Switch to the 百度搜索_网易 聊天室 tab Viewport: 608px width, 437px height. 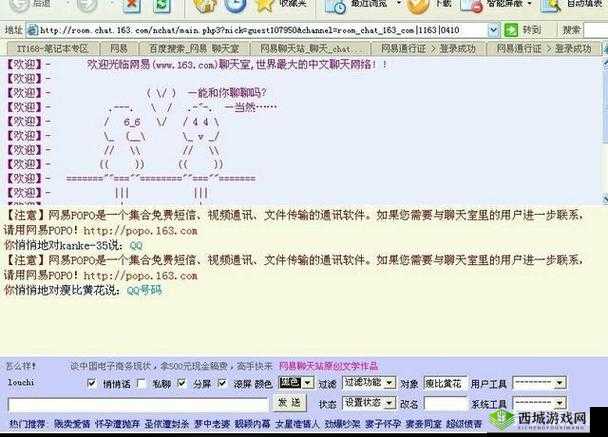(x=194, y=48)
